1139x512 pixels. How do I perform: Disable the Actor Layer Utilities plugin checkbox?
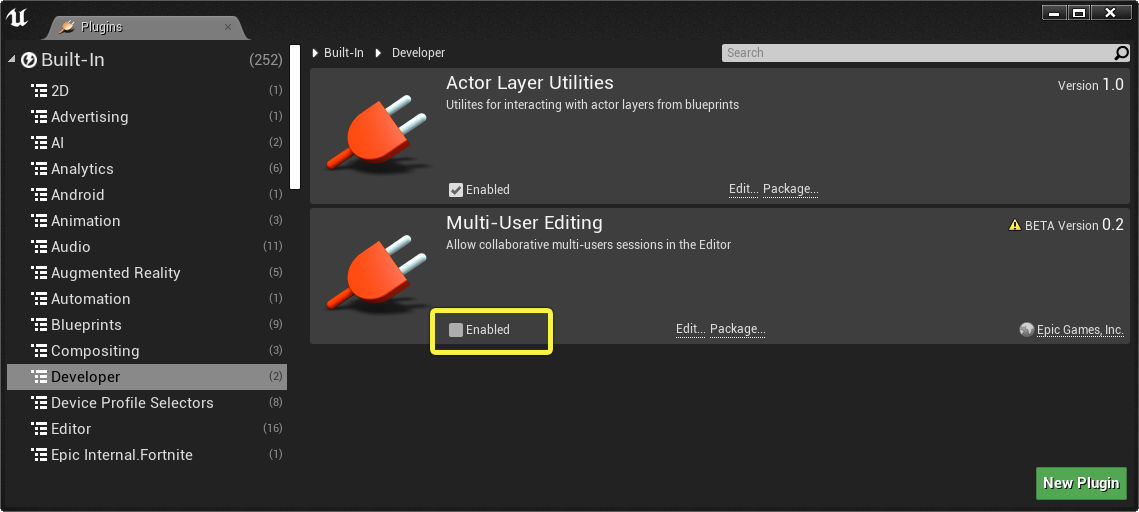[455, 190]
